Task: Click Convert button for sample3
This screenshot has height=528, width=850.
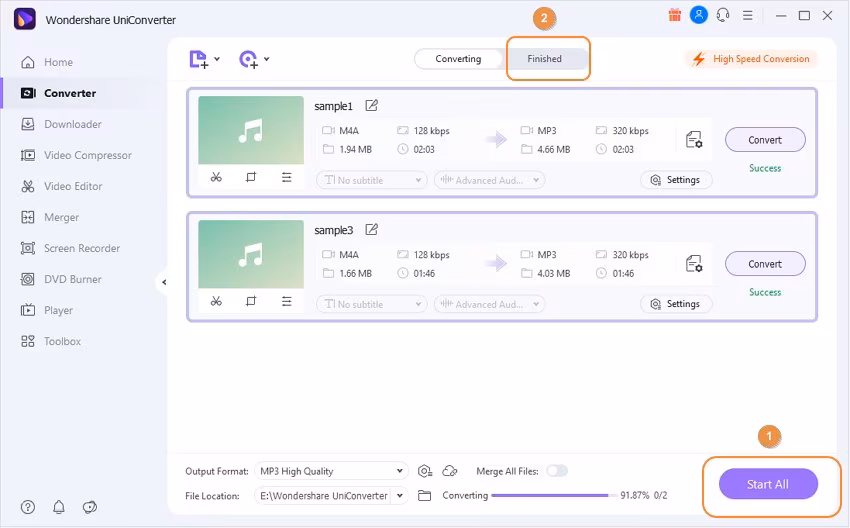Action: click(x=765, y=264)
